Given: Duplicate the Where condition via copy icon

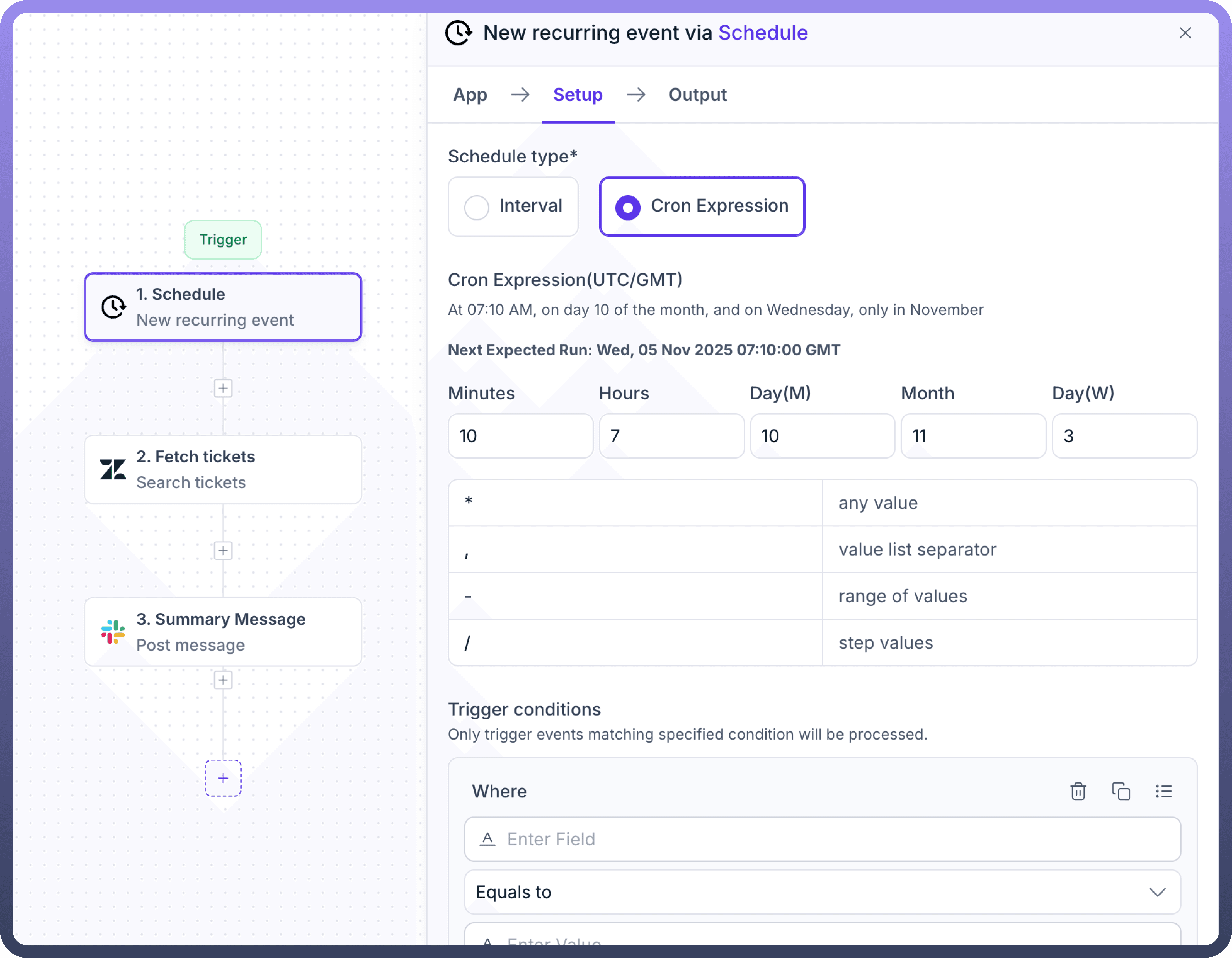Looking at the screenshot, I should click(x=1120, y=791).
